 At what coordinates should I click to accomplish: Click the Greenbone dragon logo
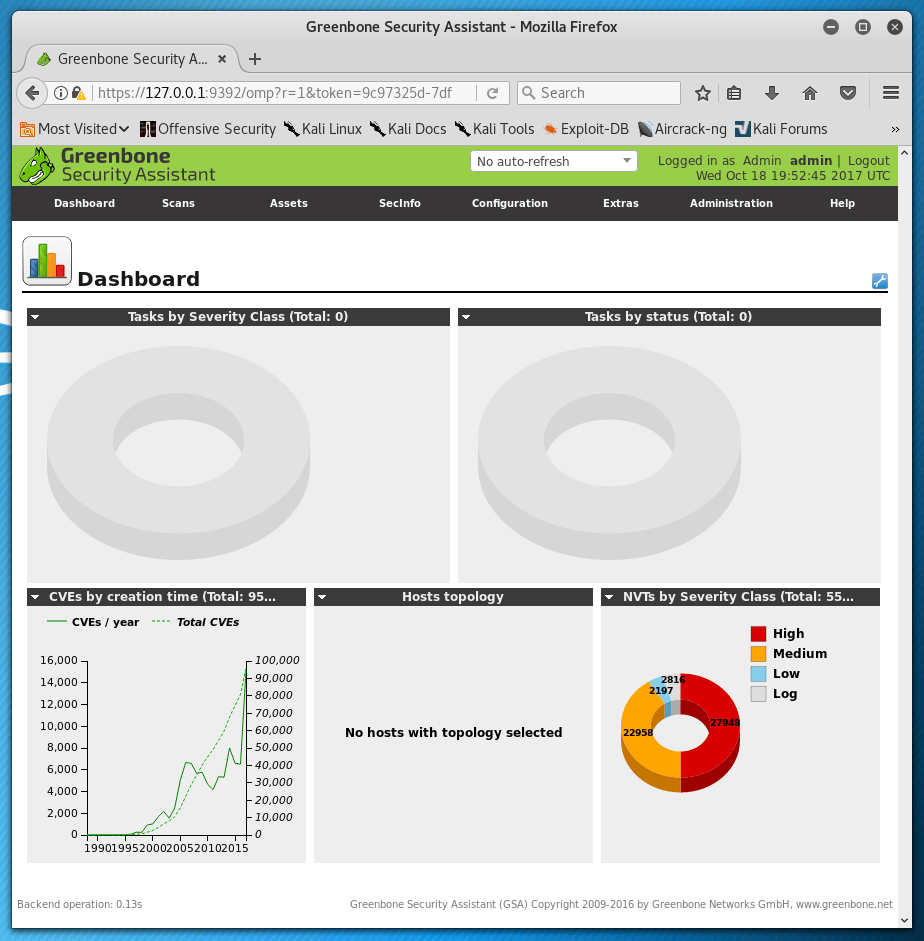click(x=37, y=166)
